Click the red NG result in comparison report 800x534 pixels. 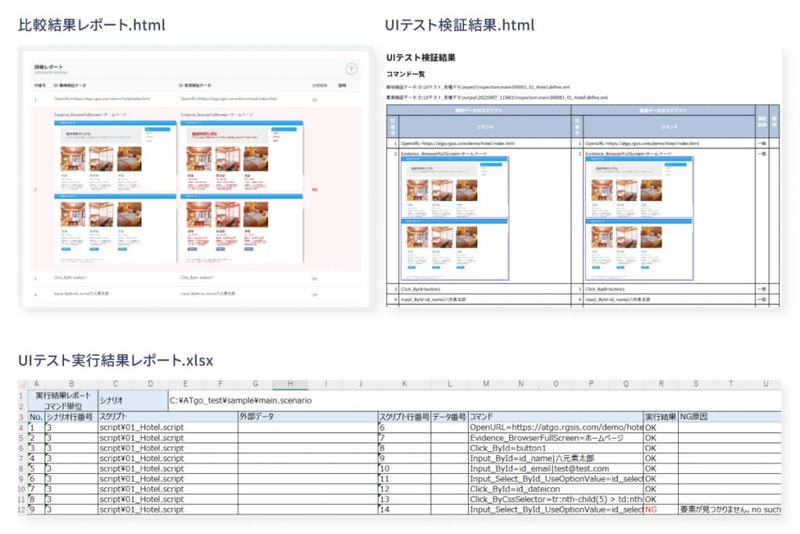pos(315,188)
